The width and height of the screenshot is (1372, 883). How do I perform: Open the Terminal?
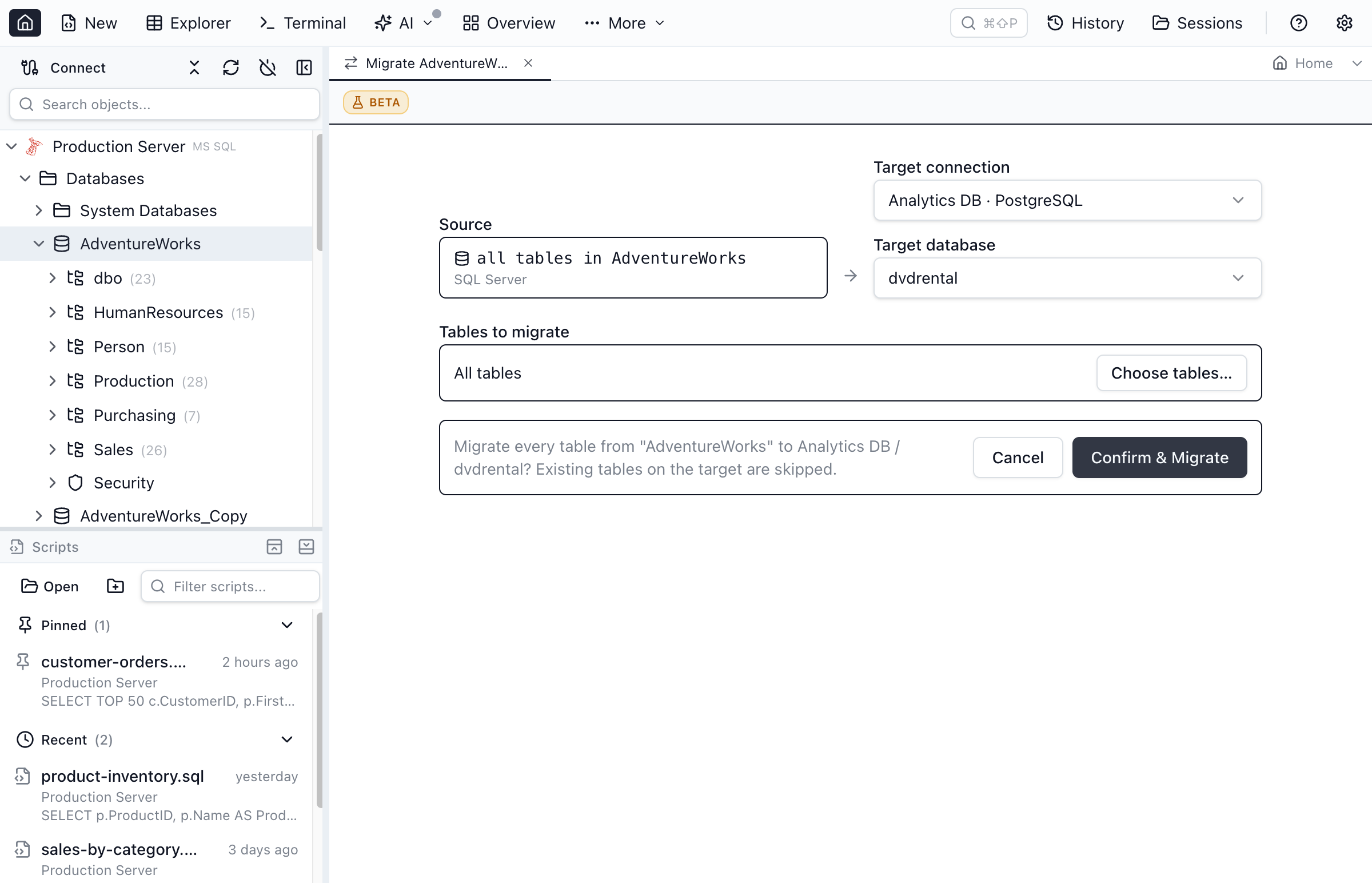click(302, 23)
